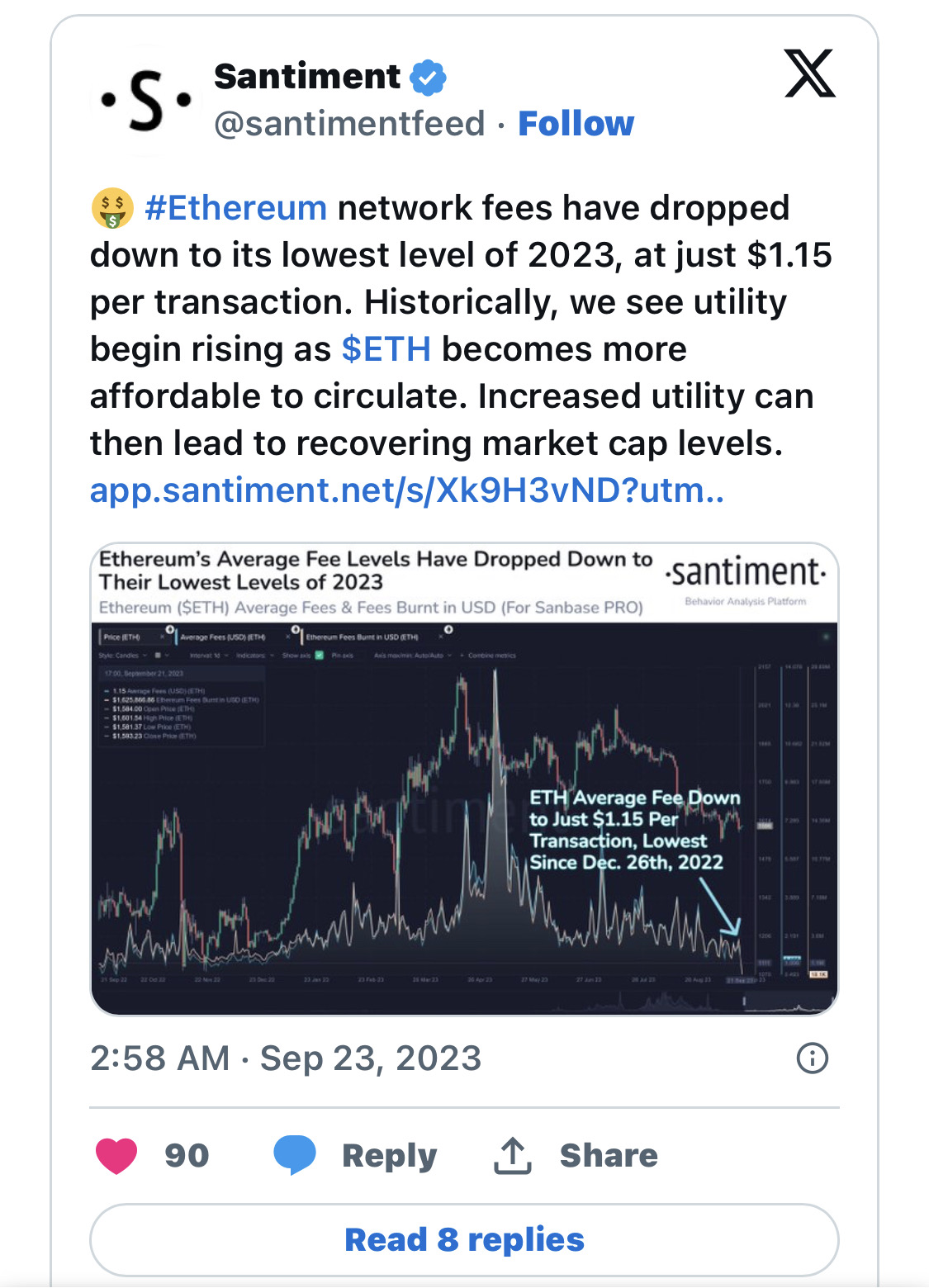Open the Sep 23, 2023 timestamp
The width and height of the screenshot is (929, 1288).
(x=286, y=1058)
